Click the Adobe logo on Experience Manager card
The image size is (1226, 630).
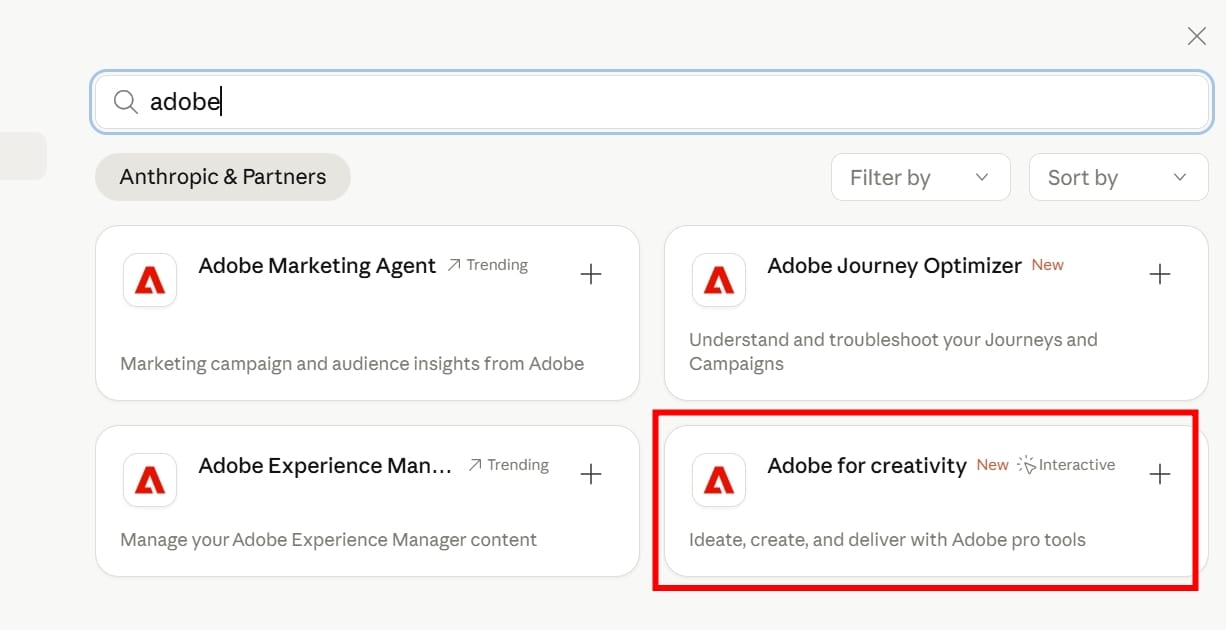pyautogui.click(x=150, y=480)
